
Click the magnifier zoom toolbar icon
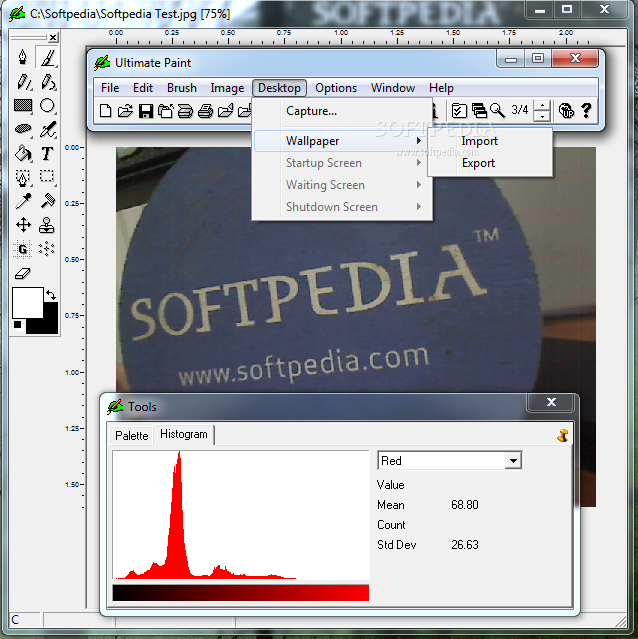coord(497,110)
